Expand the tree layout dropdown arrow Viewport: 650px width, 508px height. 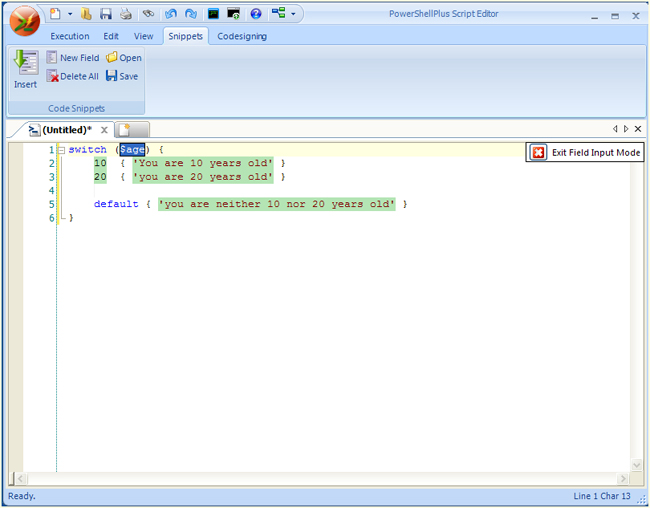tap(293, 14)
